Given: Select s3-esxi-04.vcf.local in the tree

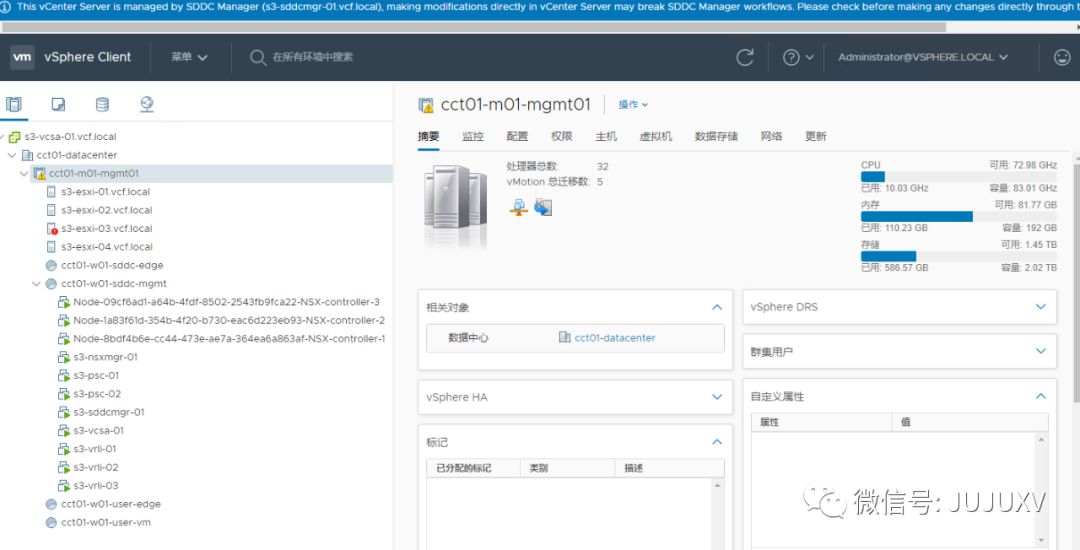Looking at the screenshot, I should 107,246.
